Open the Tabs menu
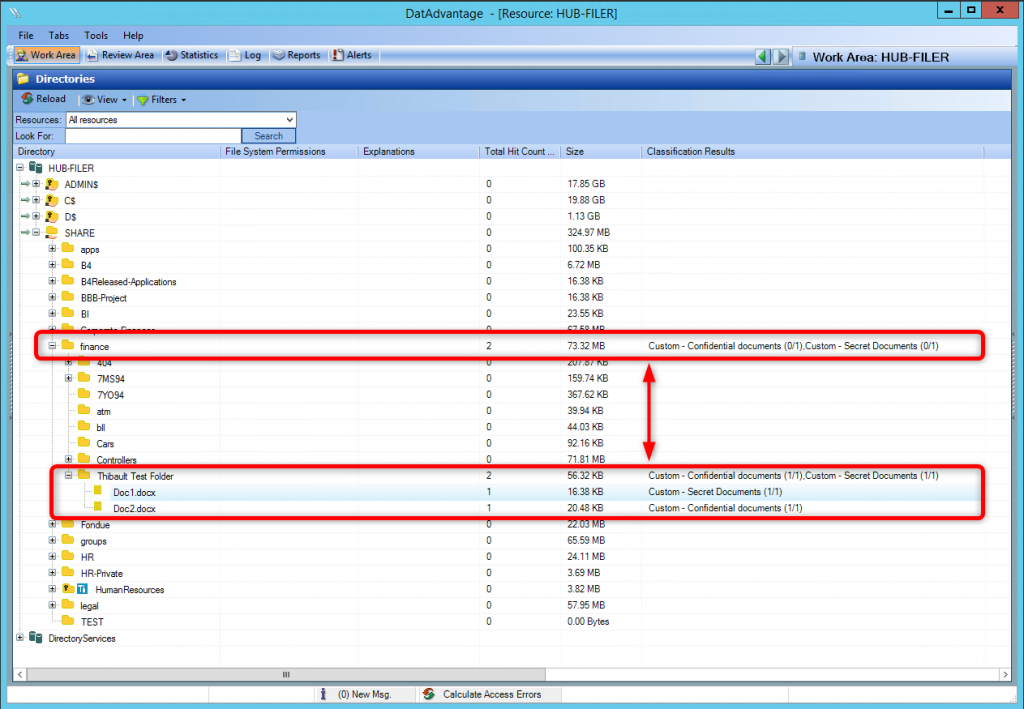The width and height of the screenshot is (1024, 709). 58,35
